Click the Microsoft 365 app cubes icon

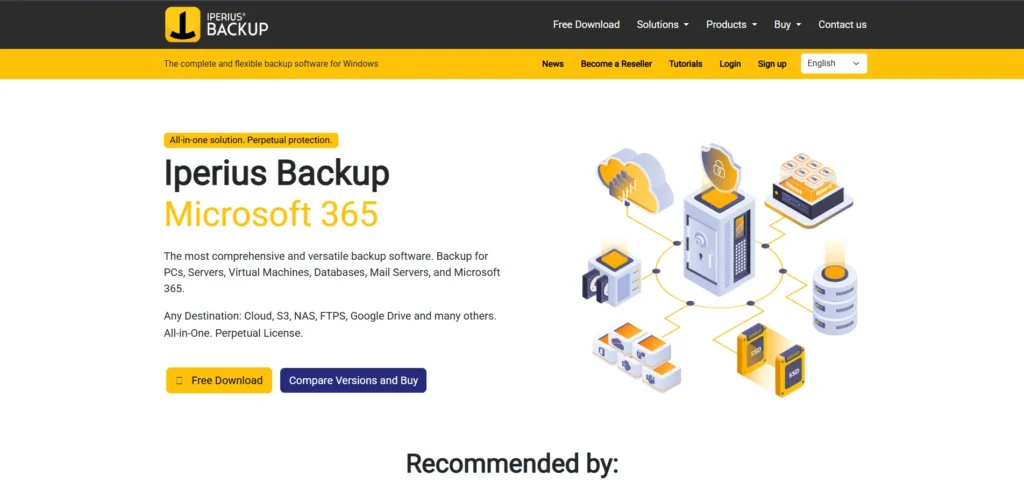coord(637,358)
